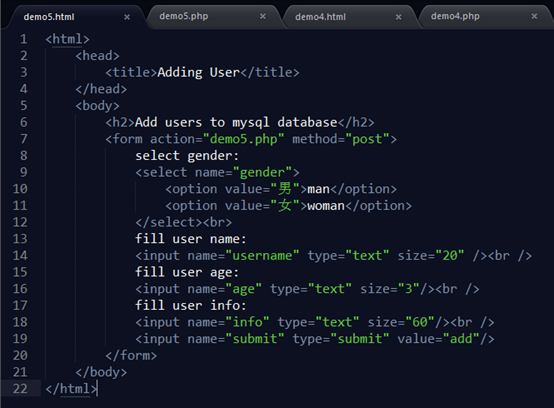554x408 pixels.
Task: Place cursor in 'Adding User' title text
Action: [x=199, y=72]
